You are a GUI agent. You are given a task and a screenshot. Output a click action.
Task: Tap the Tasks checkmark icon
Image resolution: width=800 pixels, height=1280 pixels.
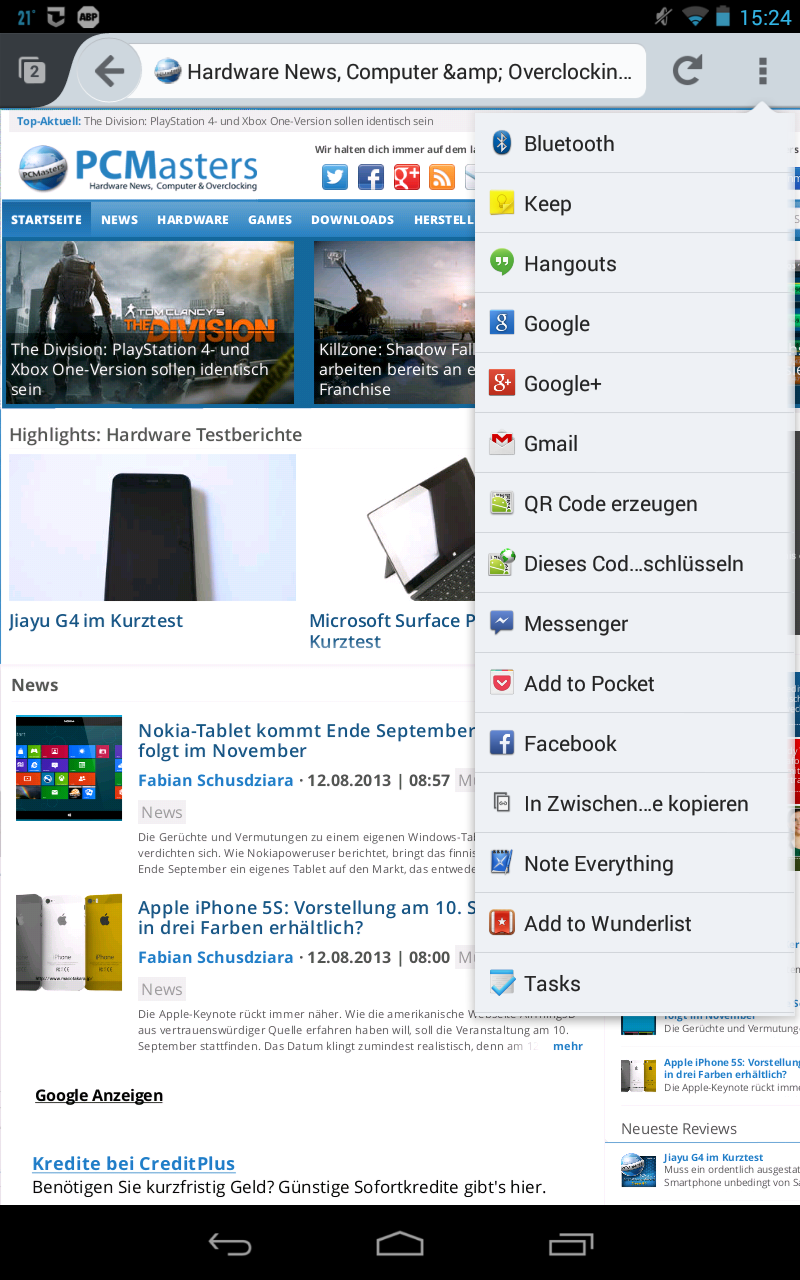[x=502, y=983]
